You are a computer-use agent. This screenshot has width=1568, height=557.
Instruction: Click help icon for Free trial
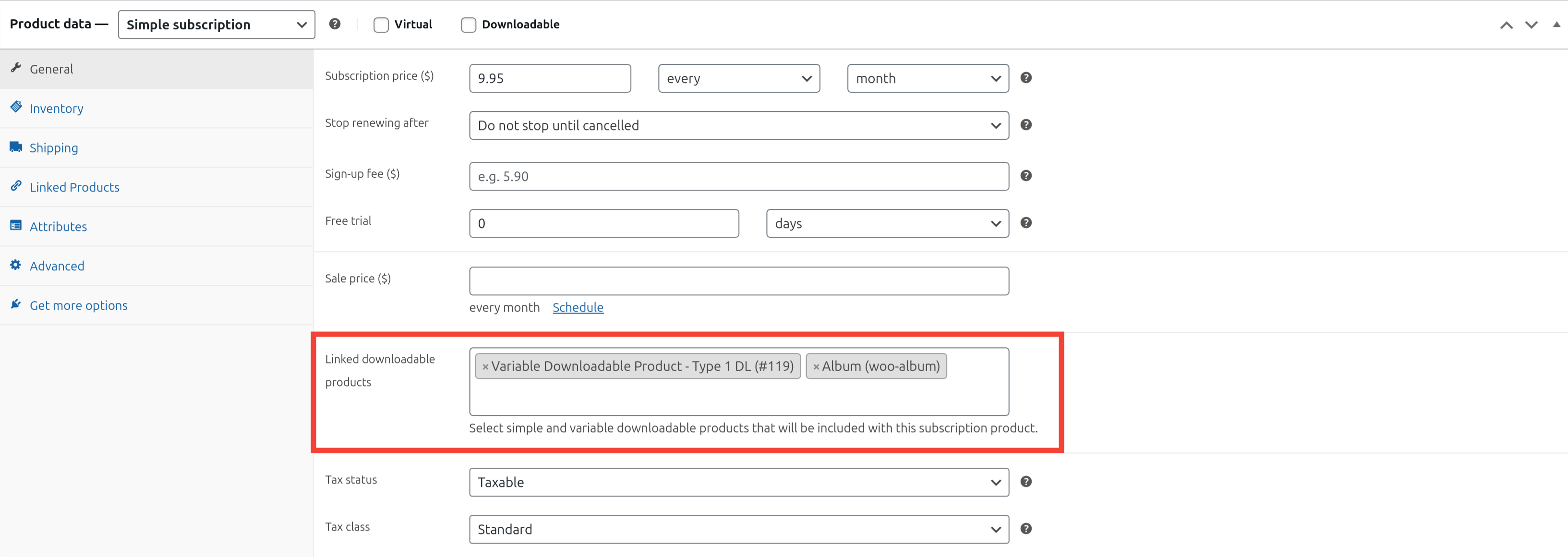[1025, 223]
